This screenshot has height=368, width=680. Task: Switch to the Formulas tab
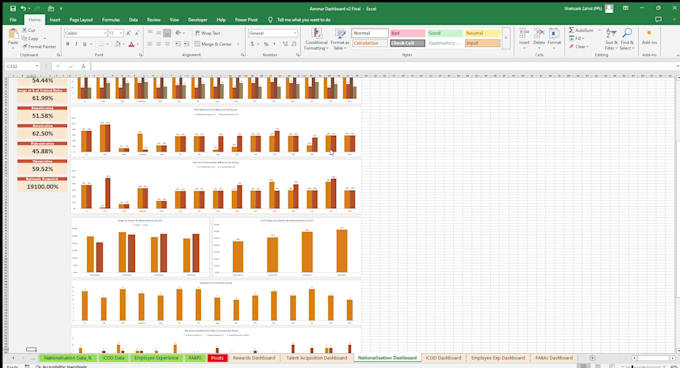click(x=111, y=20)
